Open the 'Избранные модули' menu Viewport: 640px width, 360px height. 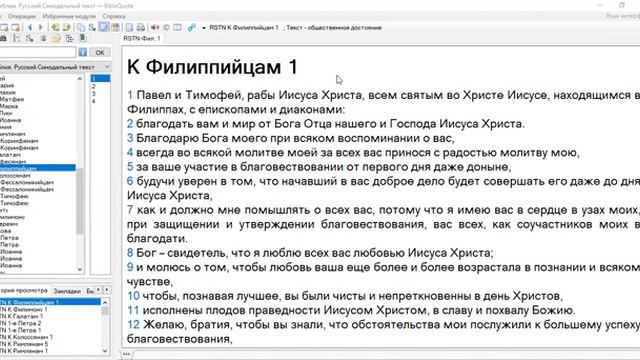click(x=69, y=16)
